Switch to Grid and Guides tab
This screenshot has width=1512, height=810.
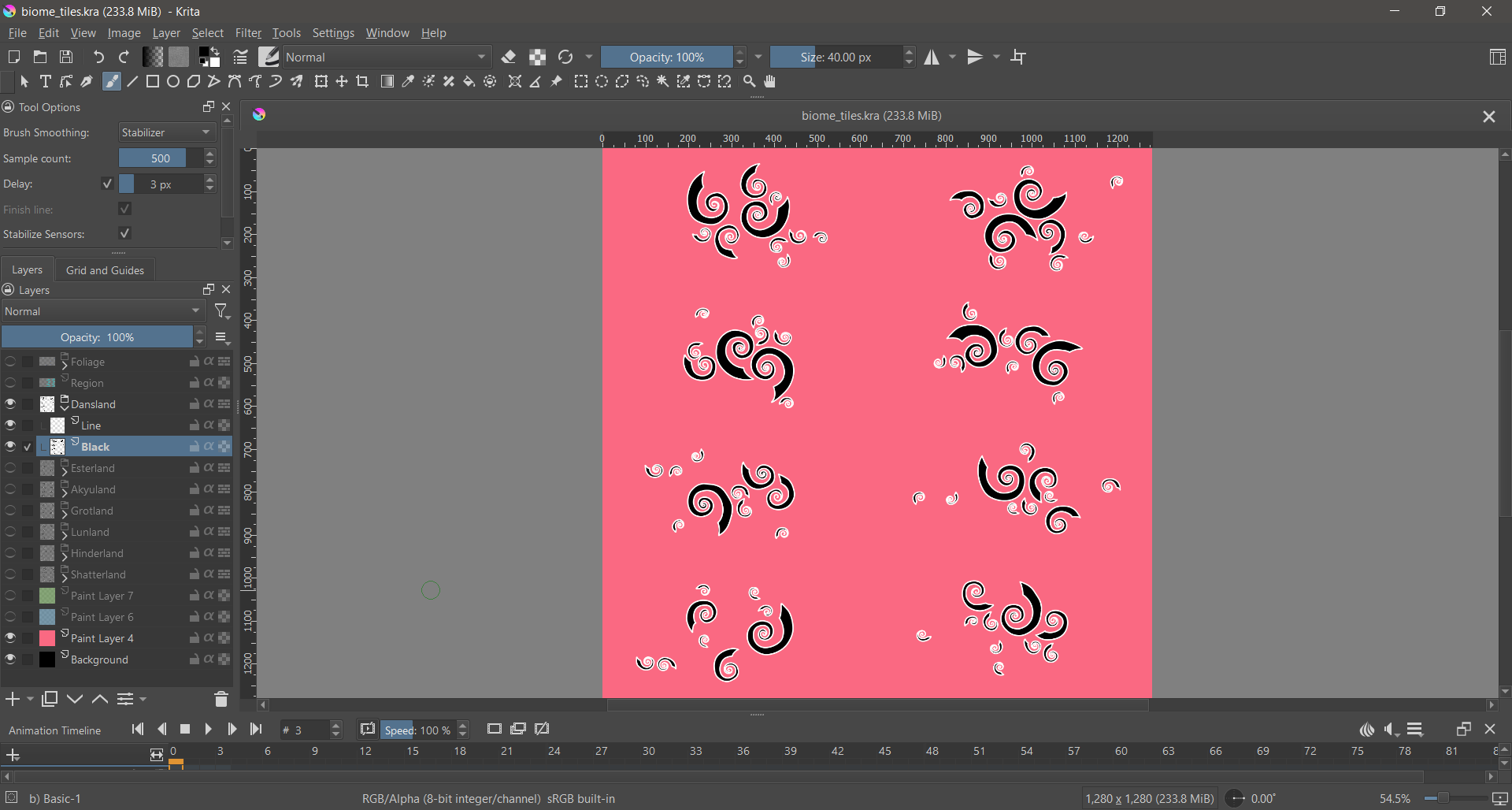[x=105, y=269]
